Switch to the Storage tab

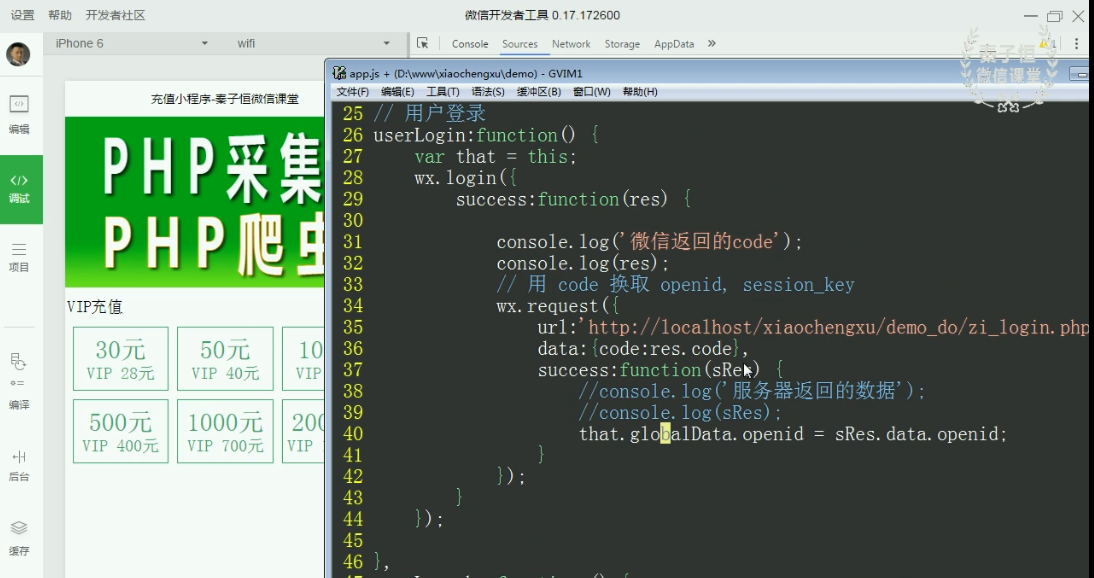(622, 44)
